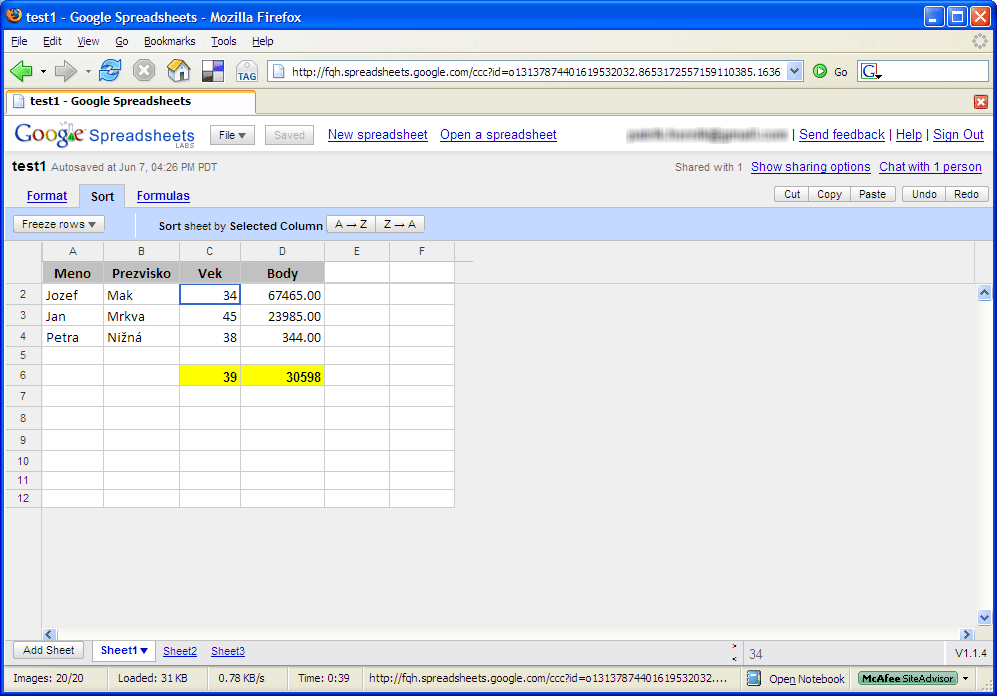Click the Undo button
The height and width of the screenshot is (696, 997).
(924, 194)
